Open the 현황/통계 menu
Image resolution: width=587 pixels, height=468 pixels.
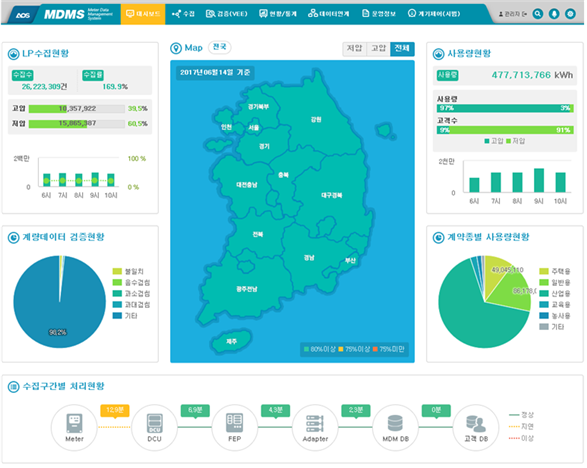pyautogui.click(x=278, y=14)
